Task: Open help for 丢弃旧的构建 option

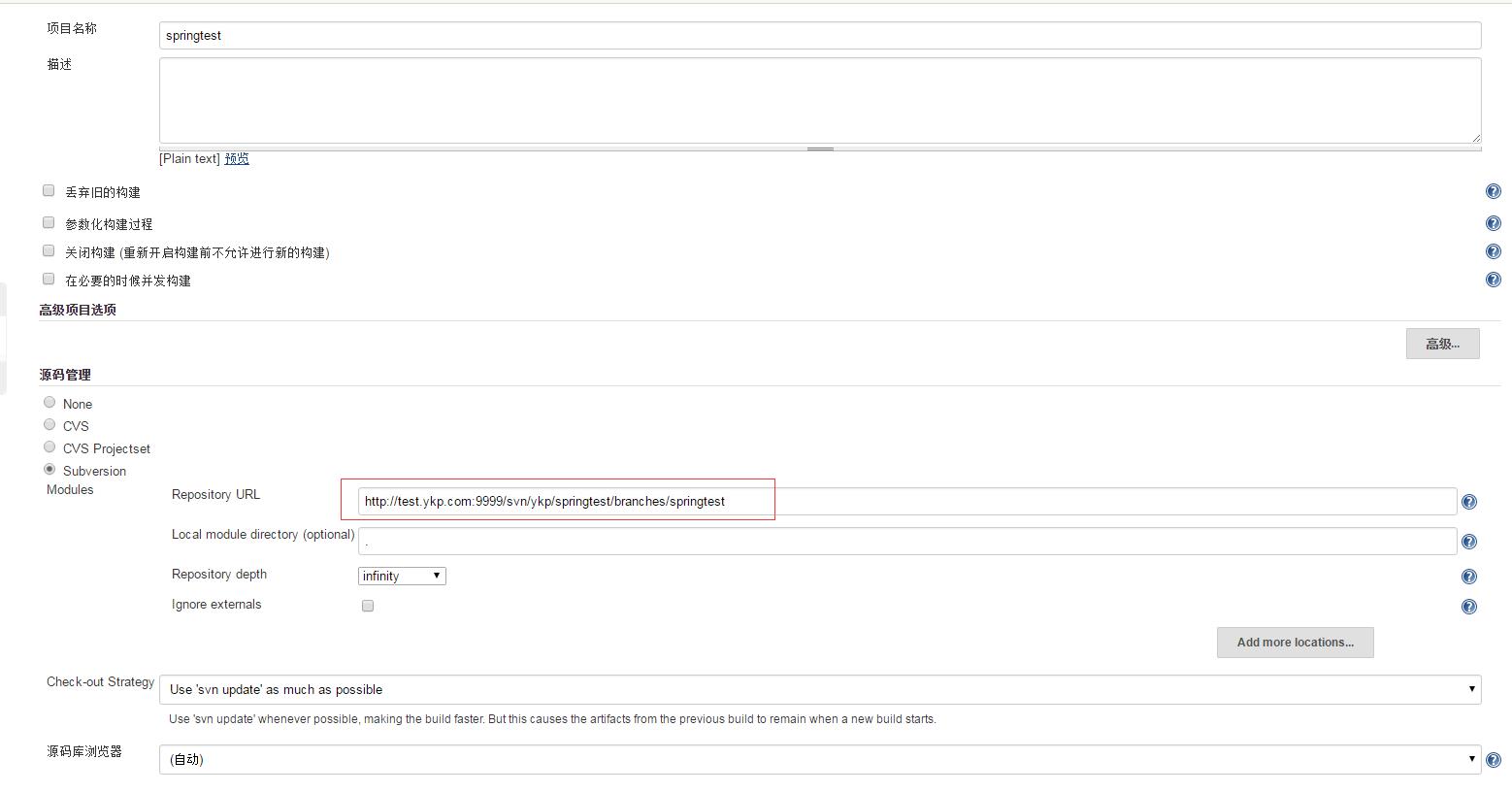Action: click(1493, 192)
